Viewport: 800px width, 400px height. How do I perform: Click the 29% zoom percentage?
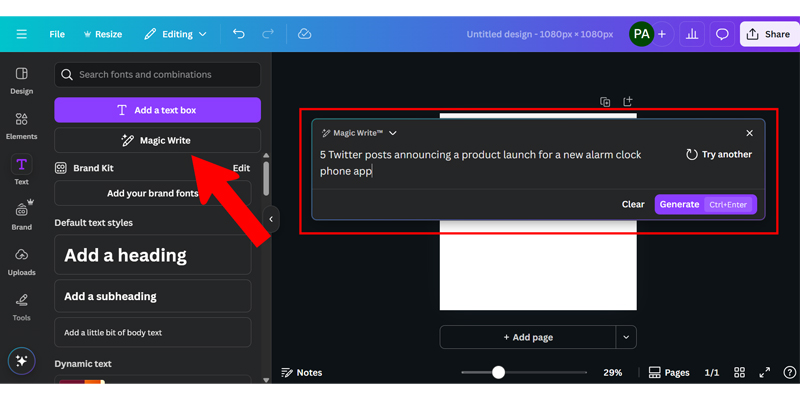click(x=612, y=372)
